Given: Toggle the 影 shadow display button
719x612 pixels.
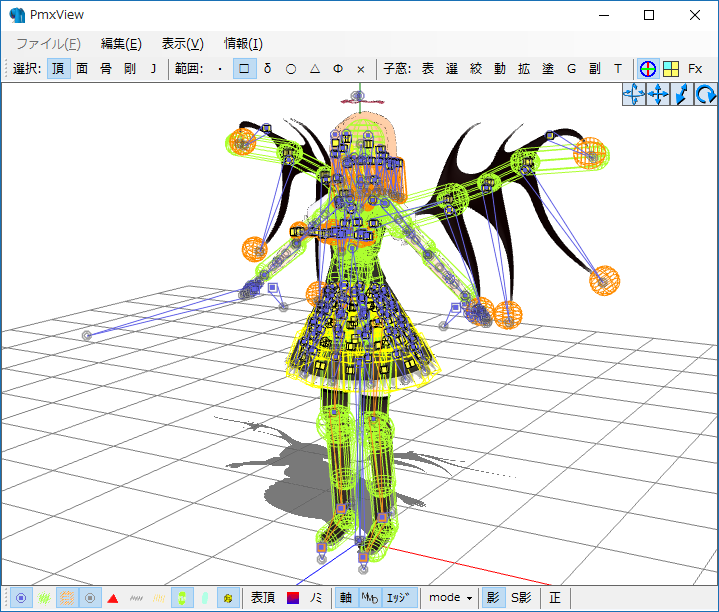Looking at the screenshot, I should point(492,598).
